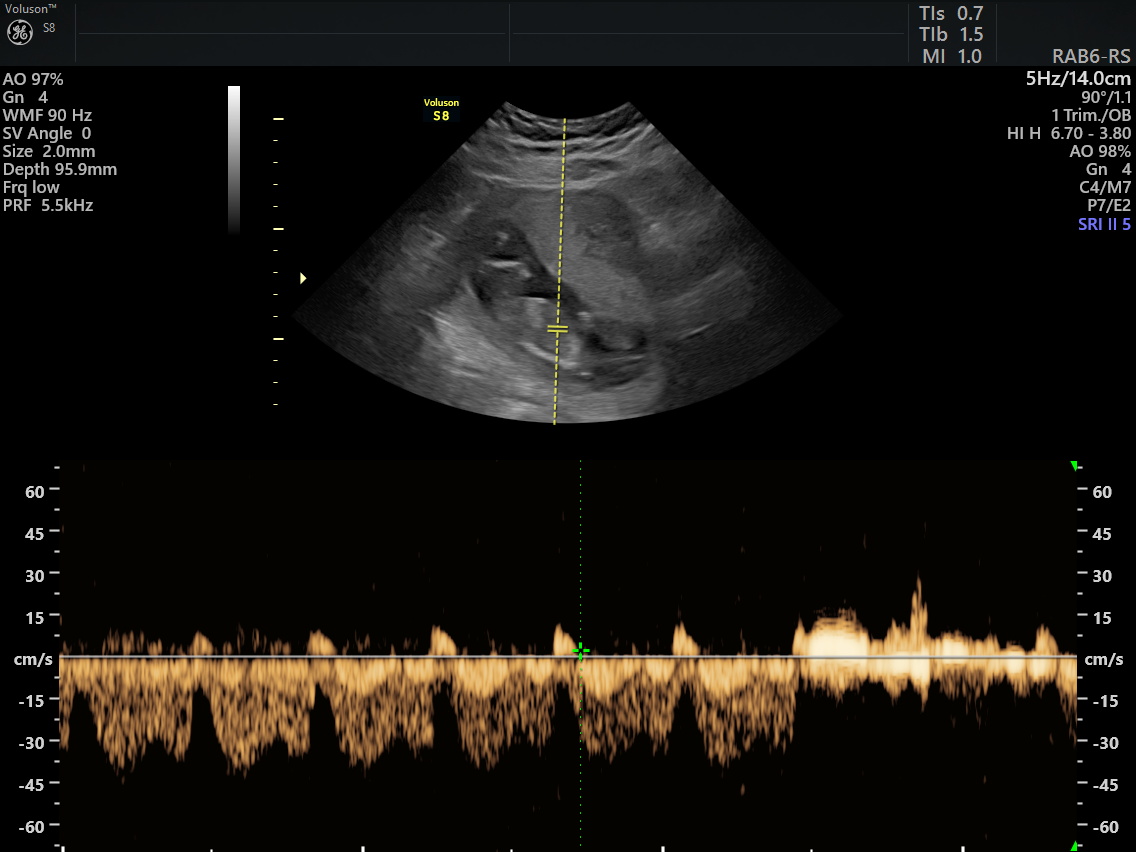This screenshot has height=852, width=1136.
Task: Select the RAB6-RS probe label
Action: tap(1091, 57)
